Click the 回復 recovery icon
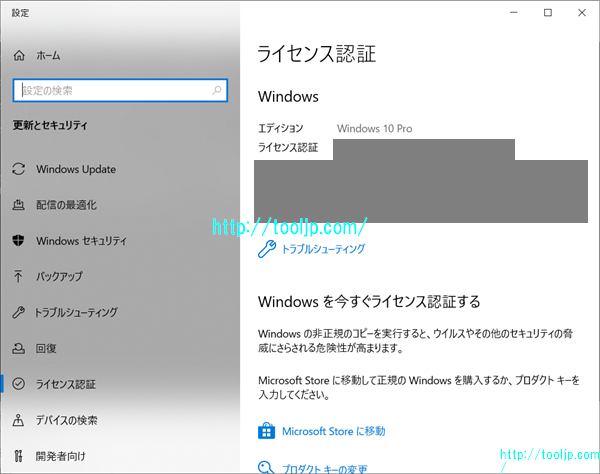The width and height of the screenshot is (600, 474). [x=18, y=349]
